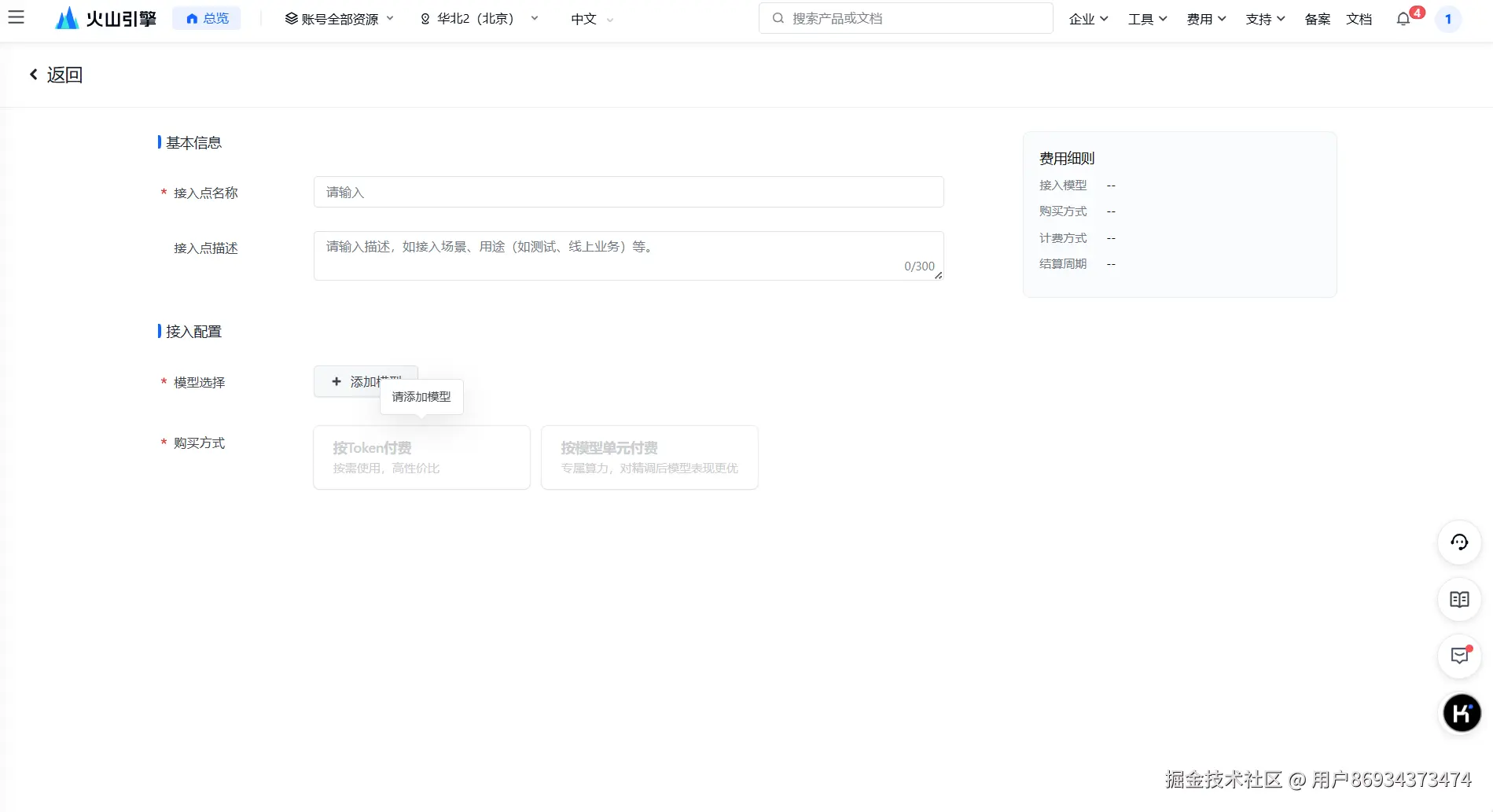The width and height of the screenshot is (1493, 812).
Task: Go to the 总览 overview home
Action: click(207, 18)
